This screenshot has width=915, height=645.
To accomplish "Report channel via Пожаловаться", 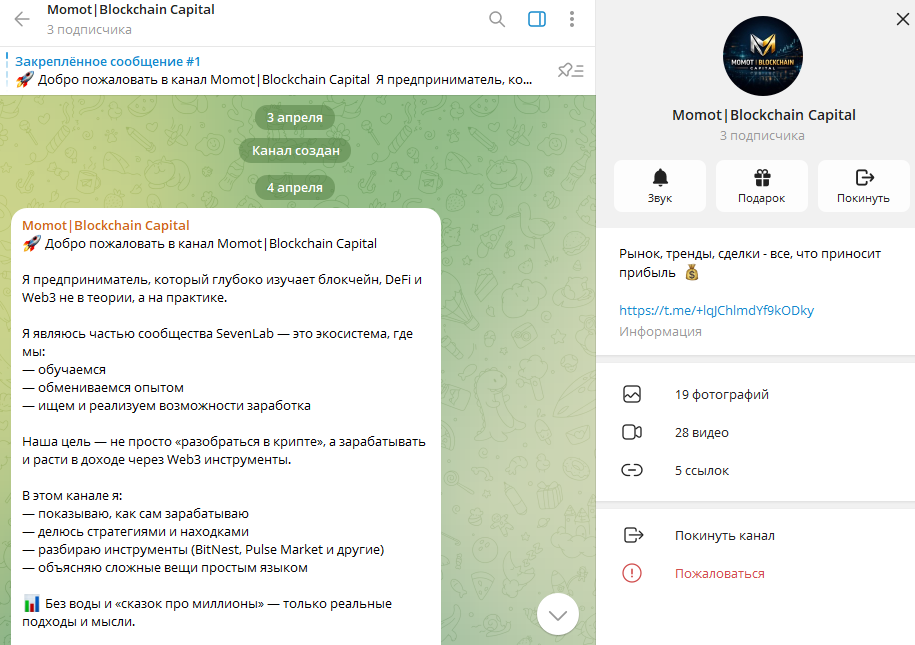I will [x=755, y=573].
